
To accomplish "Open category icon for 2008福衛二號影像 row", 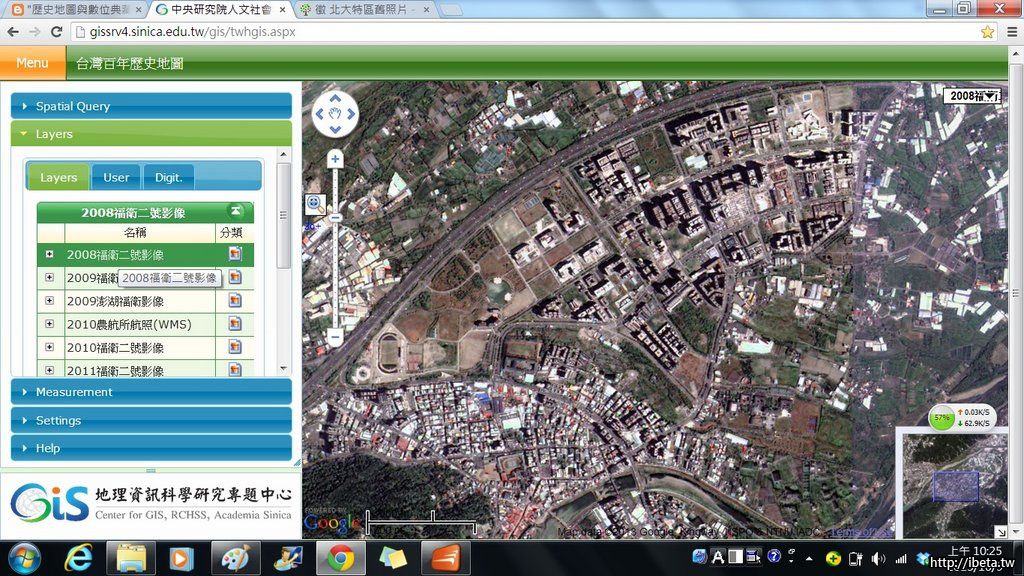I will coord(235,255).
